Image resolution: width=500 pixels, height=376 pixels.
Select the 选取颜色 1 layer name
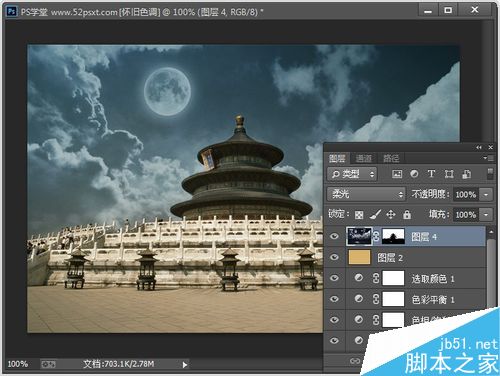[433, 279]
